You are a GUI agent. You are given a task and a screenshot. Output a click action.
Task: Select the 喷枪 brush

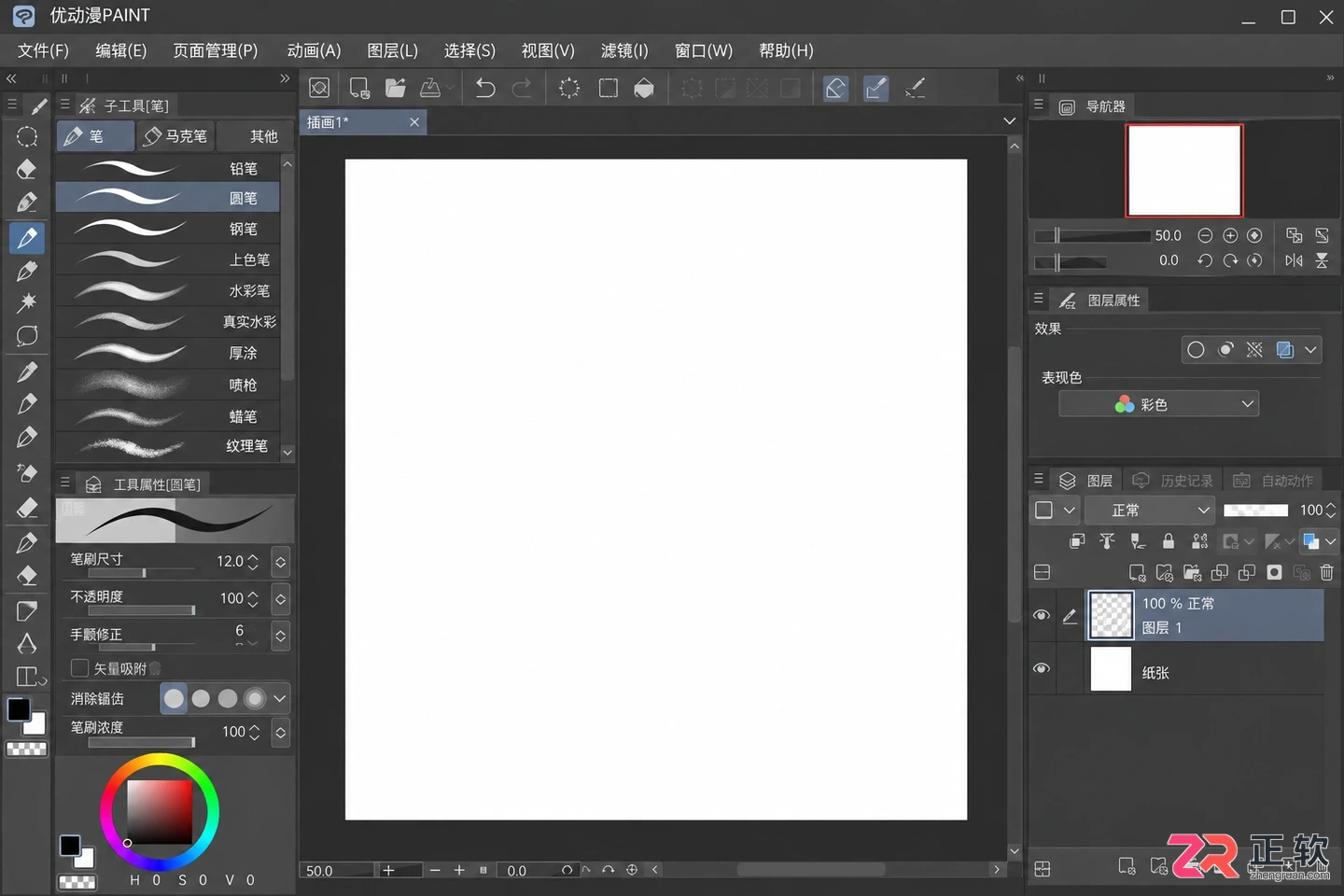[168, 385]
